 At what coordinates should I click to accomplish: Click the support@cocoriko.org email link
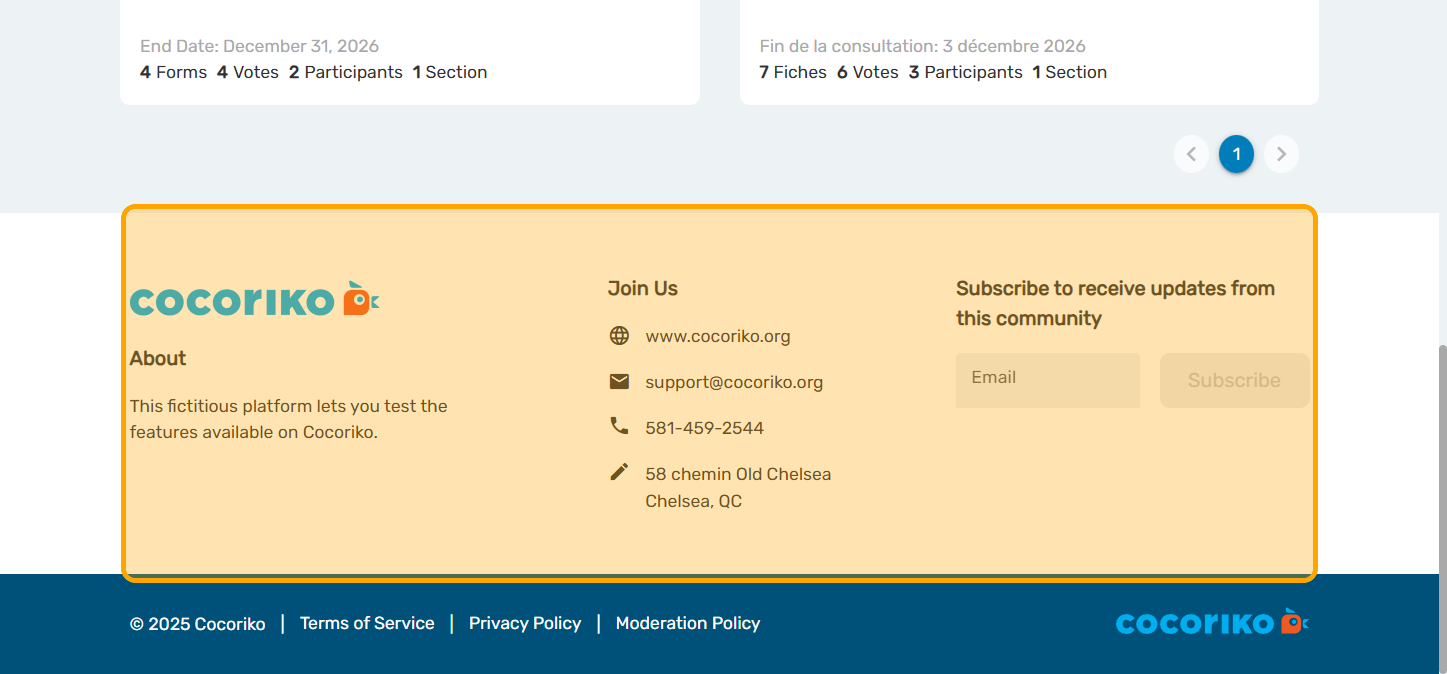pyautogui.click(x=734, y=382)
